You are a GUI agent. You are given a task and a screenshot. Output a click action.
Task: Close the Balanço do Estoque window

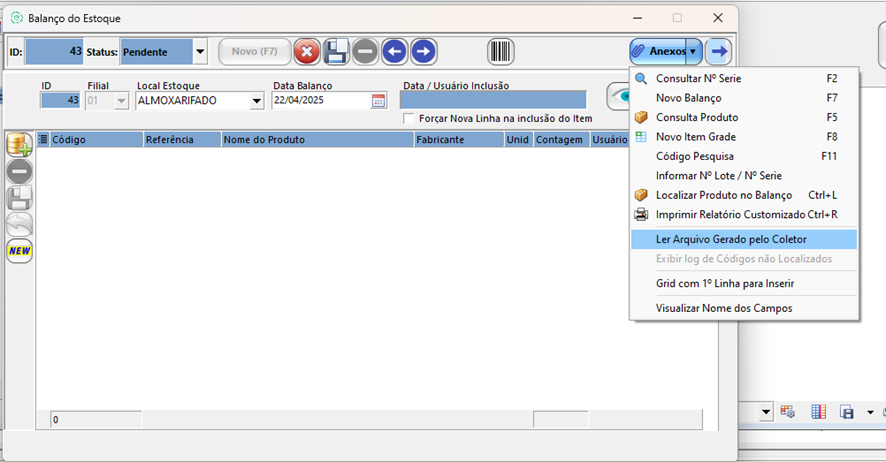pos(718,18)
